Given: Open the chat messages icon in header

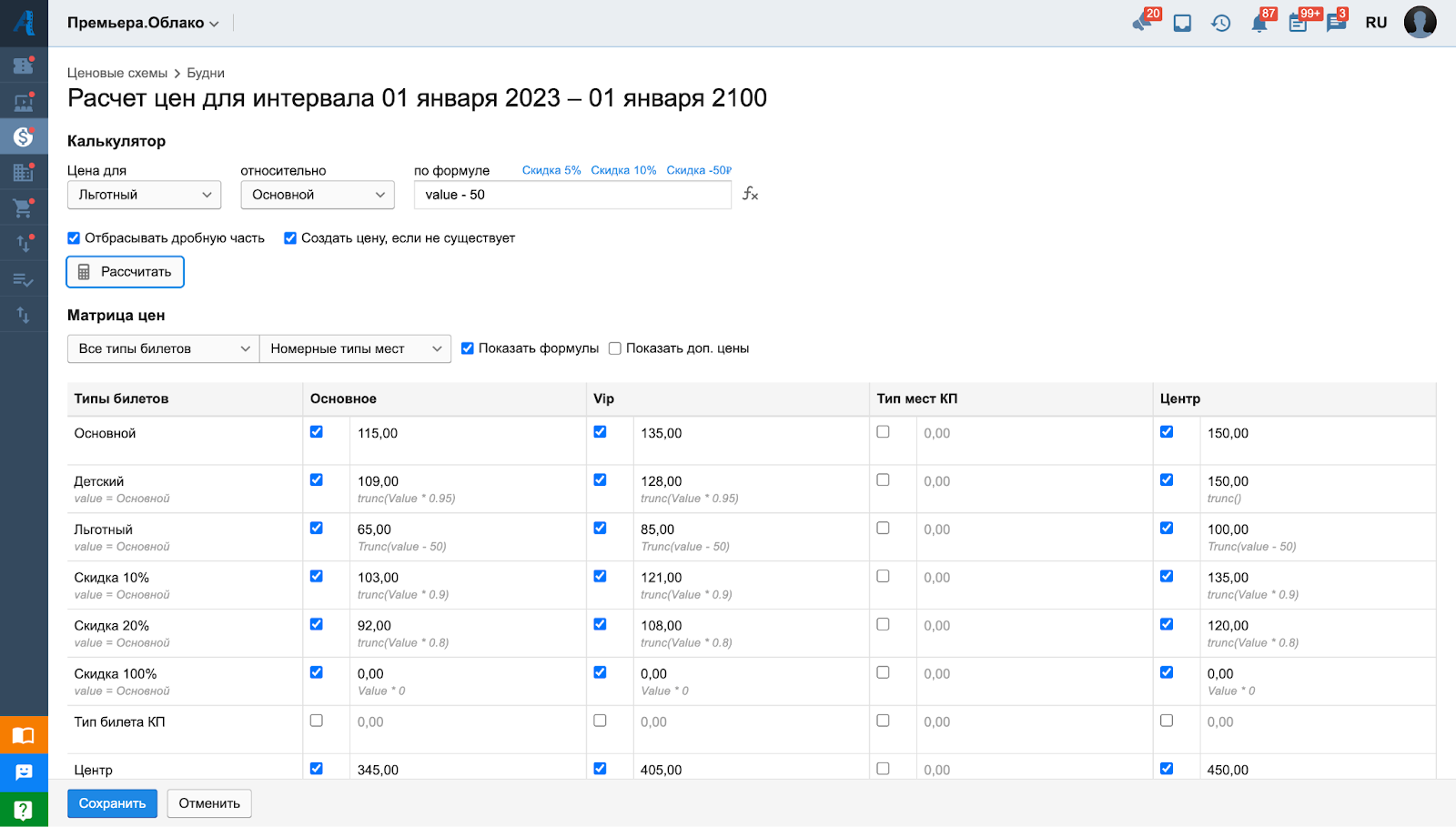Looking at the screenshot, I should (x=1336, y=24).
